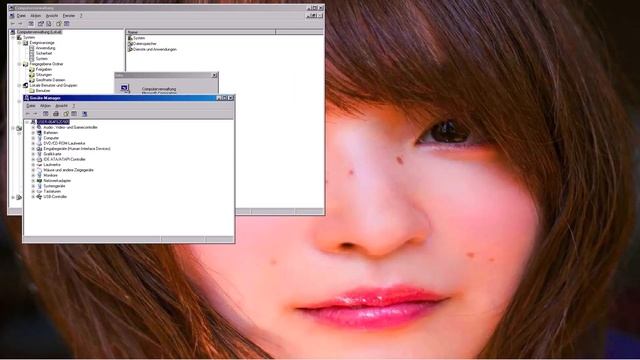640x360 pixels.
Task: Close the small Info dialog
Action: (x=214, y=76)
